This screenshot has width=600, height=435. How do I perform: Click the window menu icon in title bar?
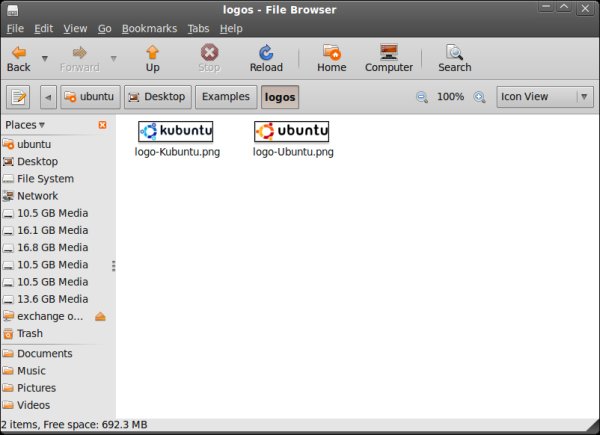click(x=12, y=10)
